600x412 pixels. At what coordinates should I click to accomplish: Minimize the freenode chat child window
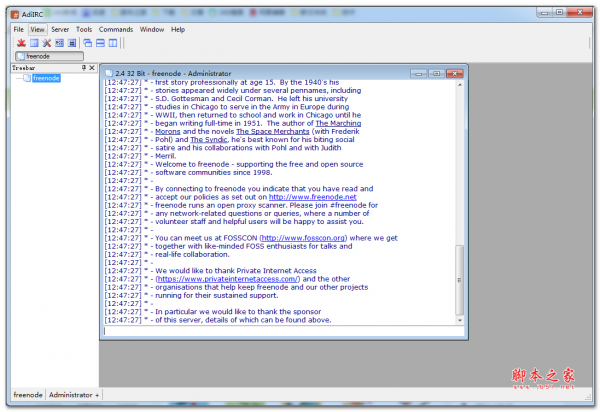coord(419,73)
